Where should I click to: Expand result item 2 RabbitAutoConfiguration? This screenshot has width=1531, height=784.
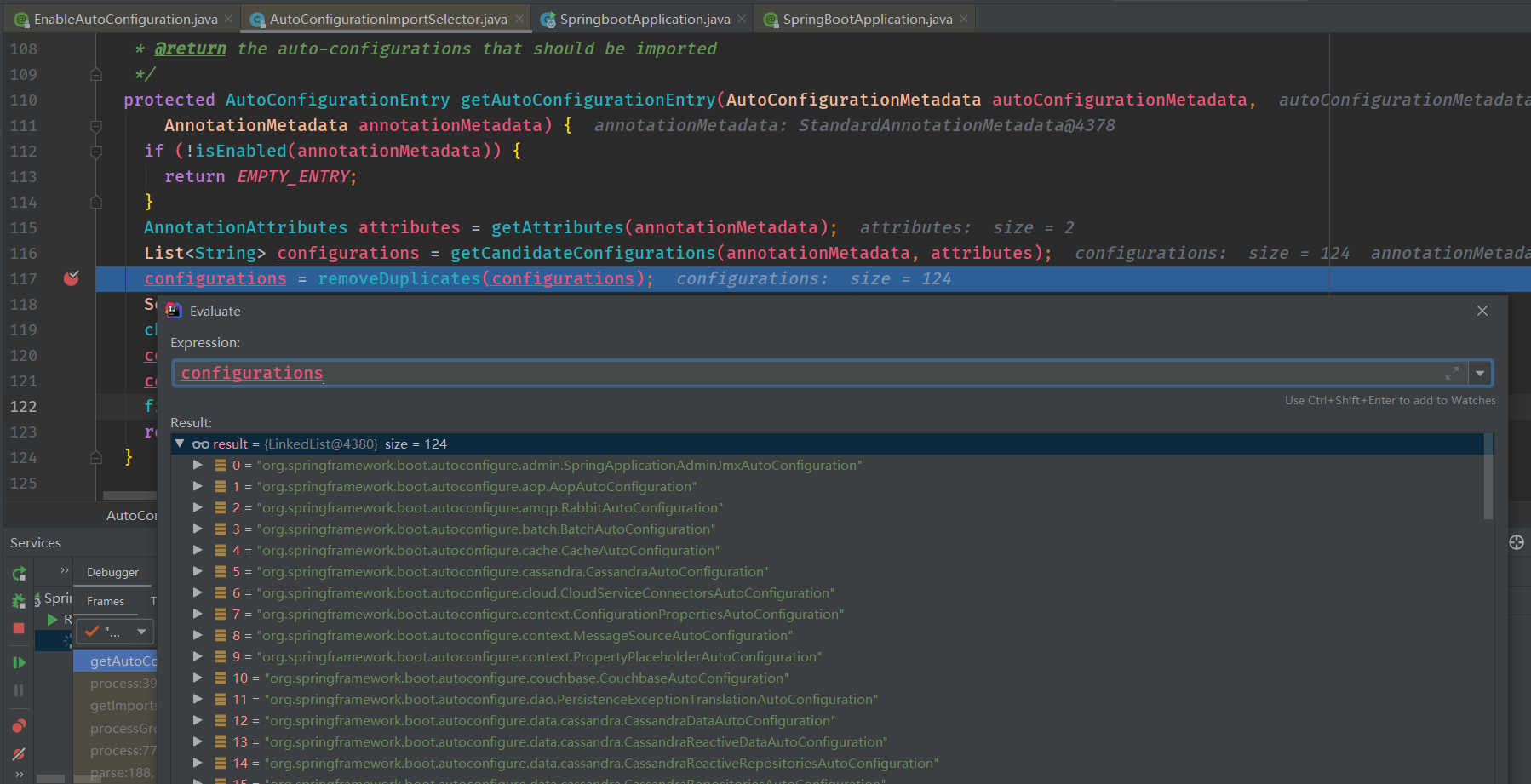(198, 507)
